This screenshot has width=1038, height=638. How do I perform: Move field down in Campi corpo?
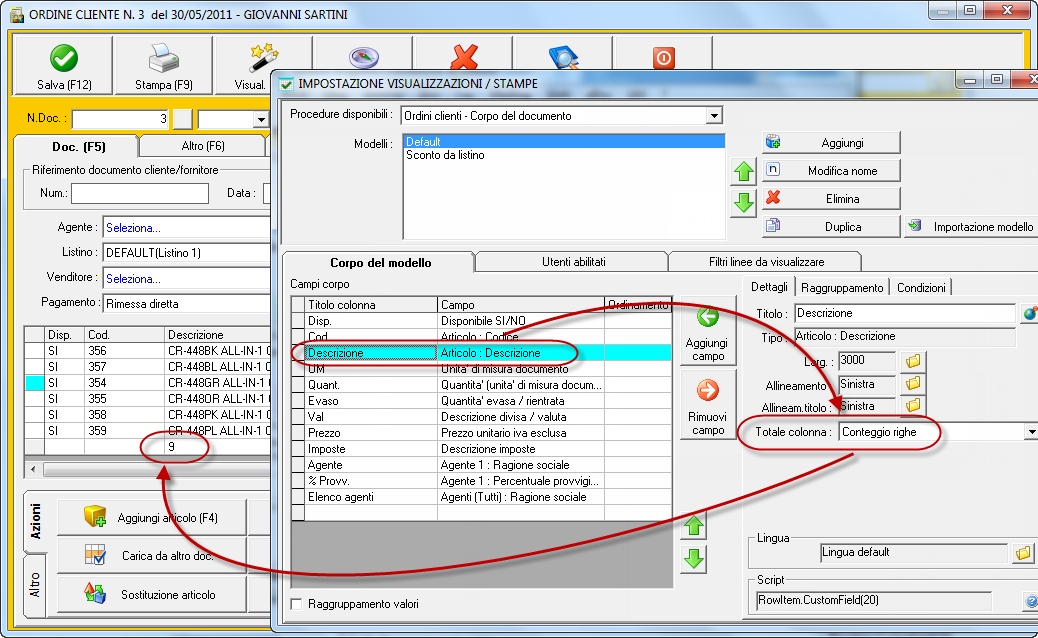point(694,559)
